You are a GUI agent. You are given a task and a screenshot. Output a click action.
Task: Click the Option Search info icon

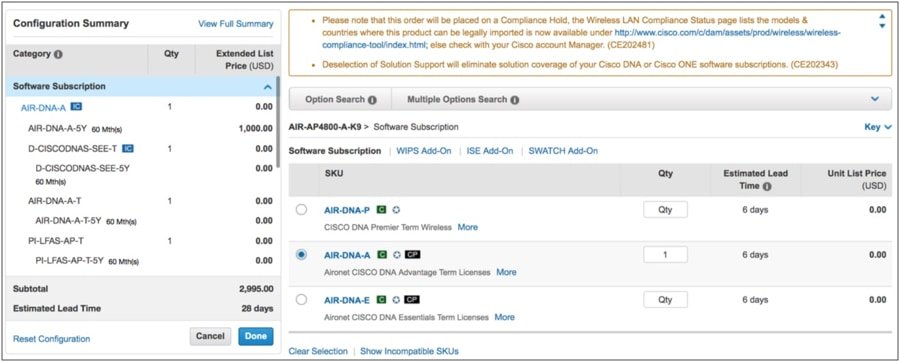pyautogui.click(x=372, y=100)
